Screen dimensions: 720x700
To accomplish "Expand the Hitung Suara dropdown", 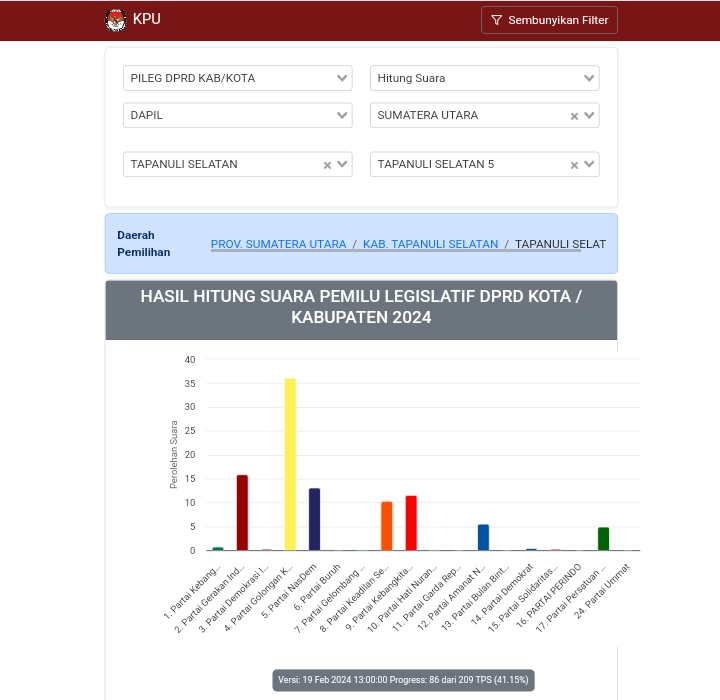I will (x=484, y=78).
